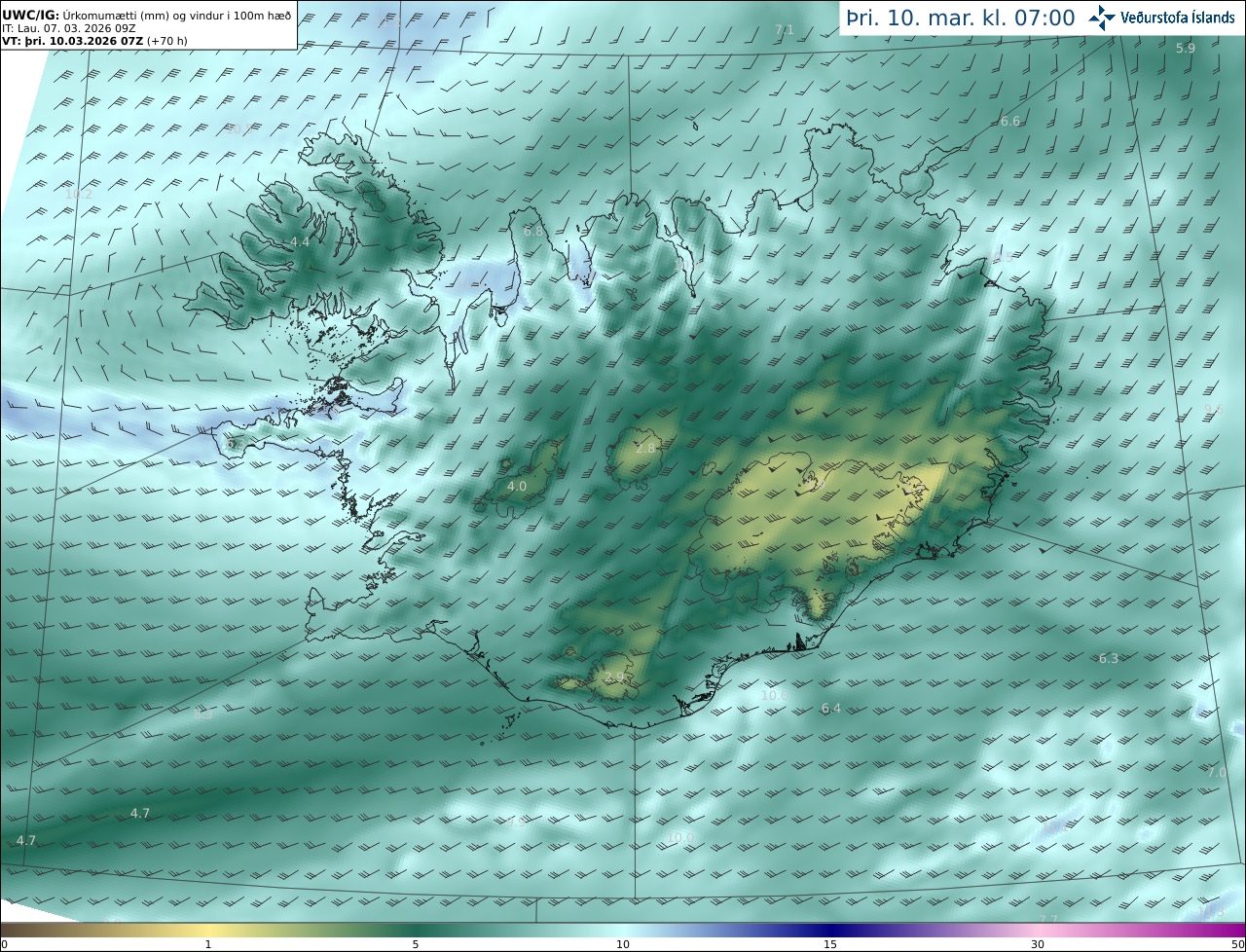Click the 6.3 value label
The height and width of the screenshot is (952, 1246).
[x=1109, y=658]
